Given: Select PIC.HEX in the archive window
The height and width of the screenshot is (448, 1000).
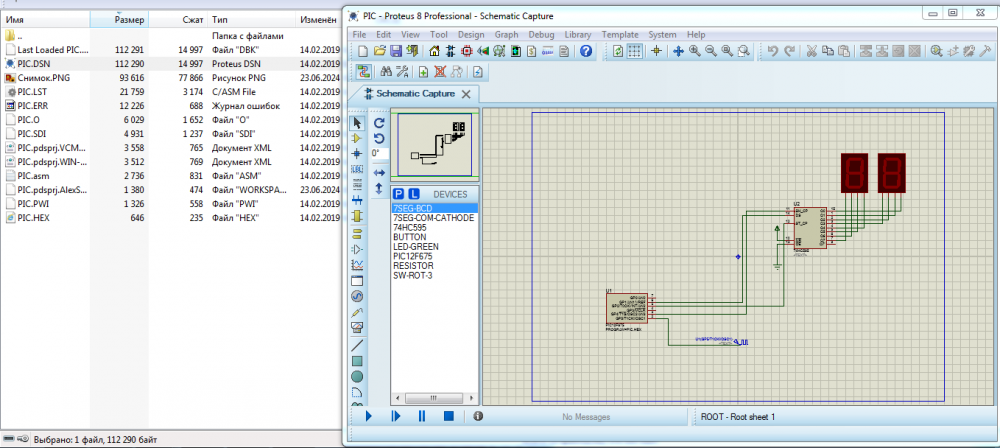Looking at the screenshot, I should (33, 218).
